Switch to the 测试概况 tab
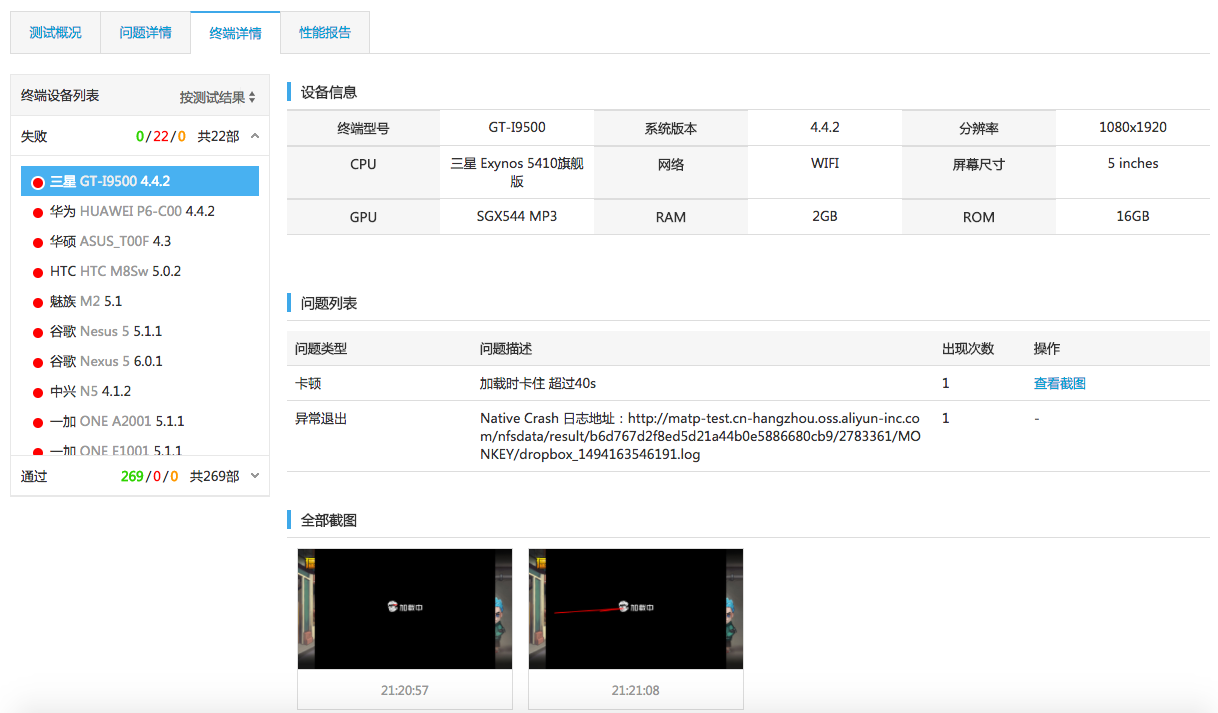The image size is (1218, 713). [55, 33]
